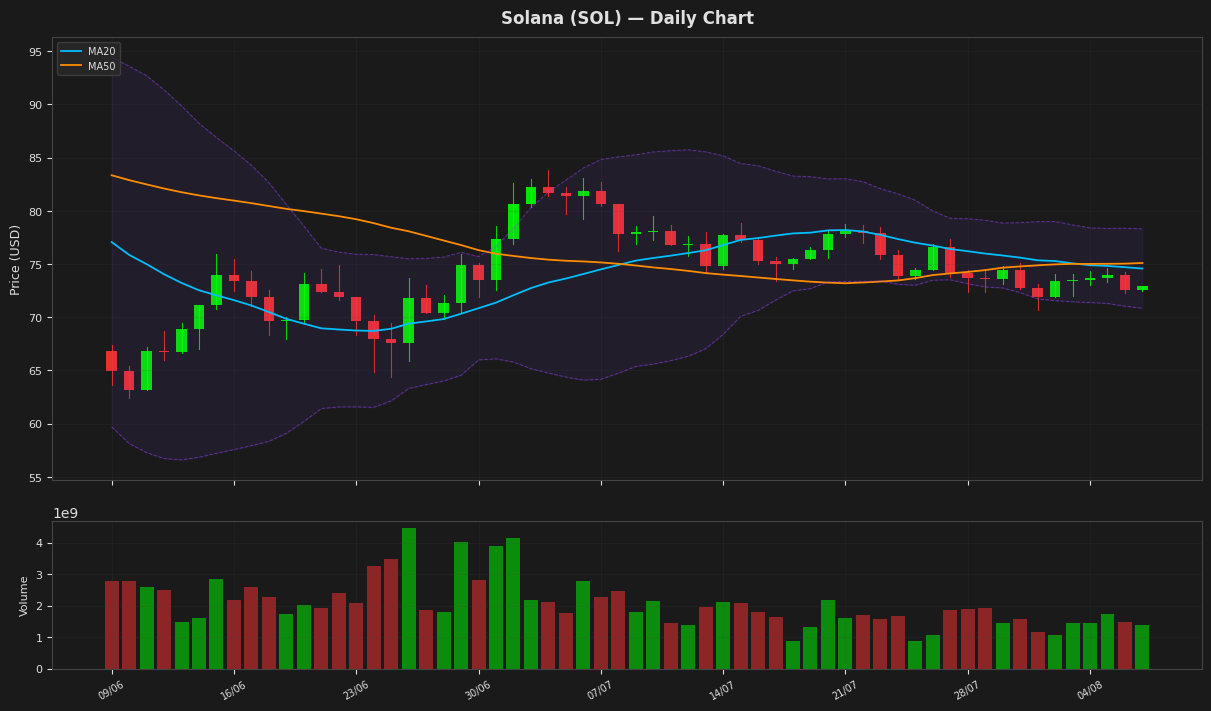The image size is (1211, 711).
Task: Select the 90 price tick label
Action: [x=36, y=105]
